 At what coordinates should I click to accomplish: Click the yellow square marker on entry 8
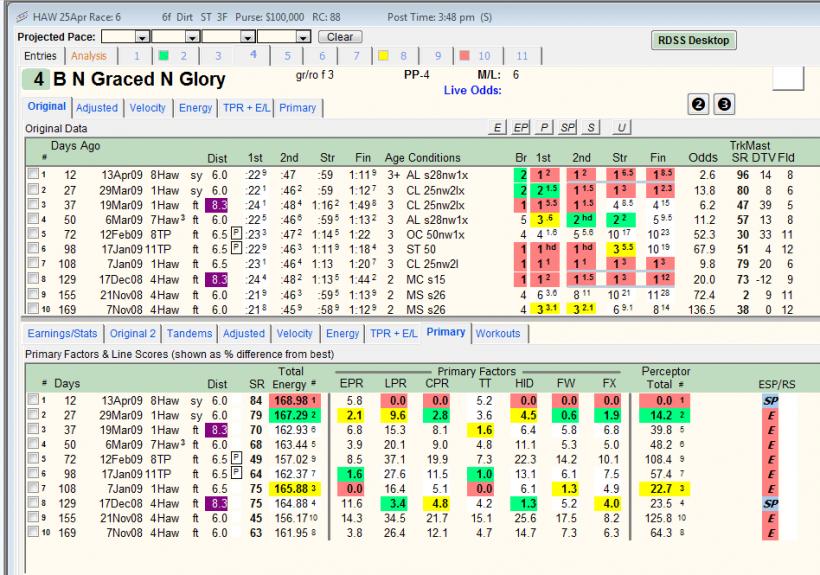tap(383, 55)
